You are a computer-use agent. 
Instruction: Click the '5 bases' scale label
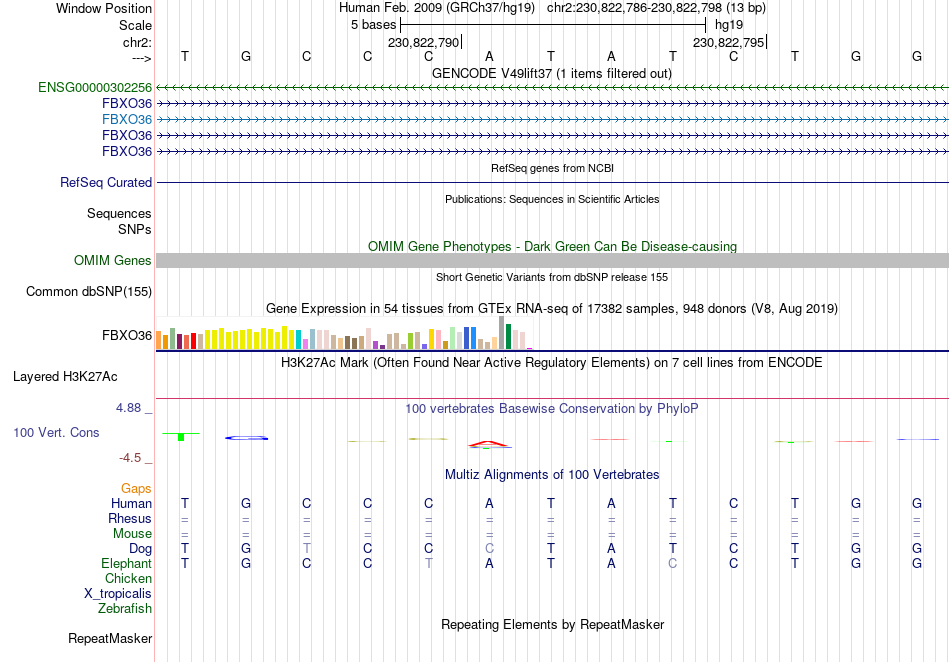click(373, 25)
